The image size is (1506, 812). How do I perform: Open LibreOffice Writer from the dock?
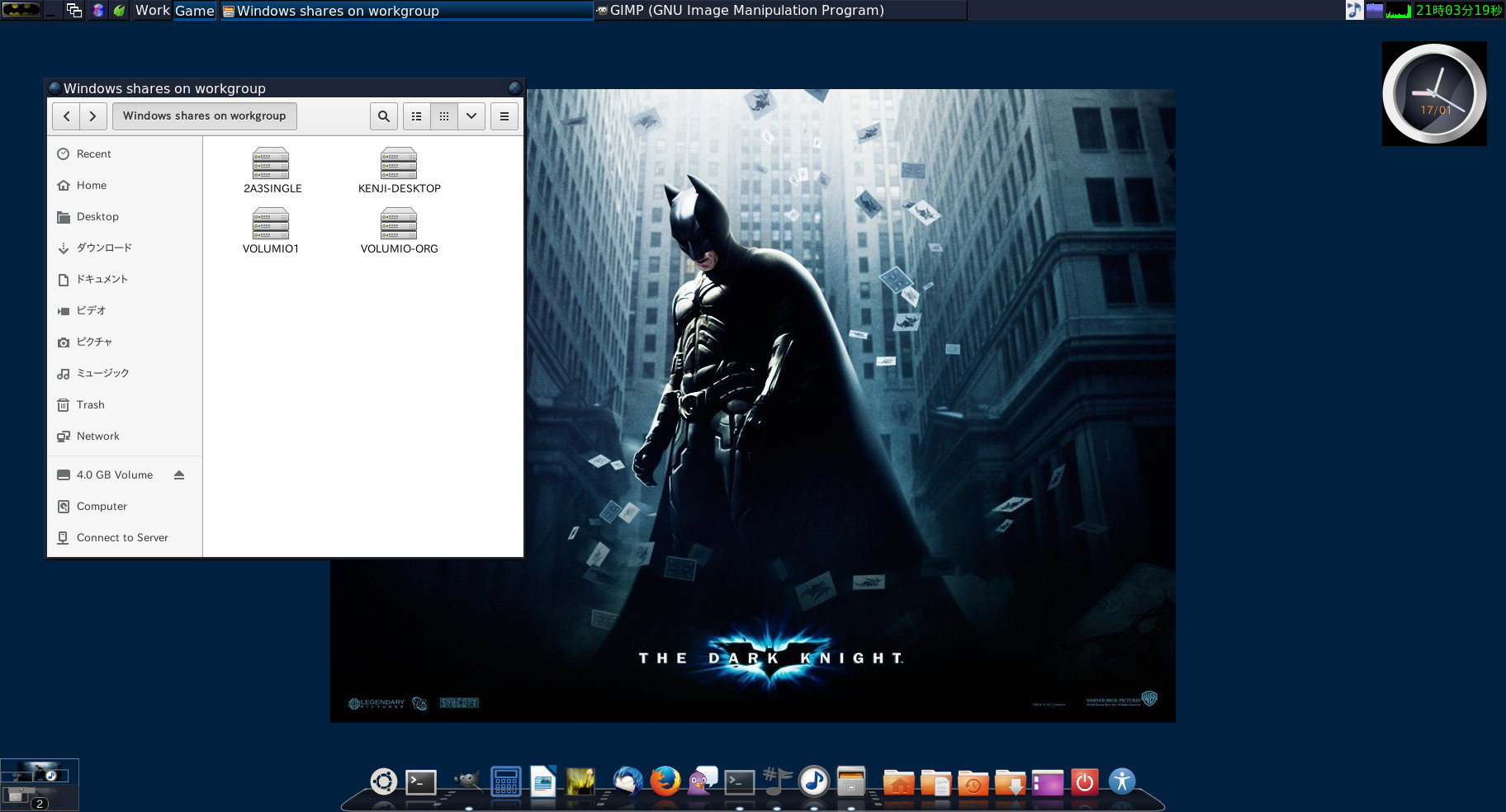(543, 781)
